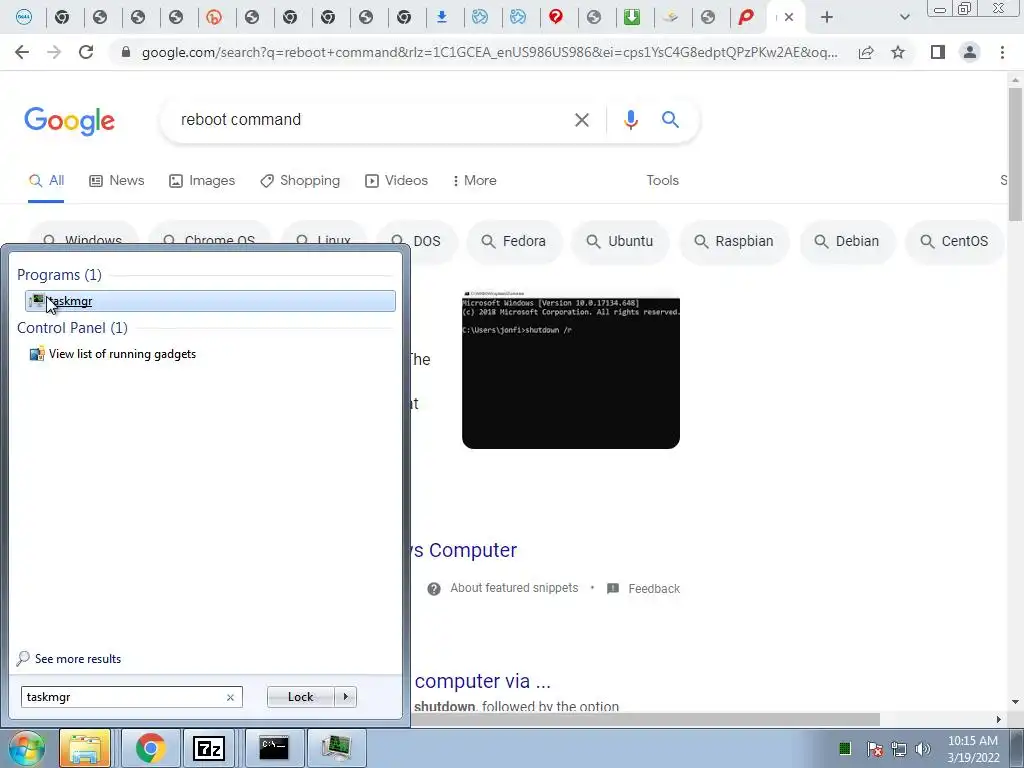Click the Control Panel (1) group header
The width and height of the screenshot is (1024, 768).
pos(72,328)
